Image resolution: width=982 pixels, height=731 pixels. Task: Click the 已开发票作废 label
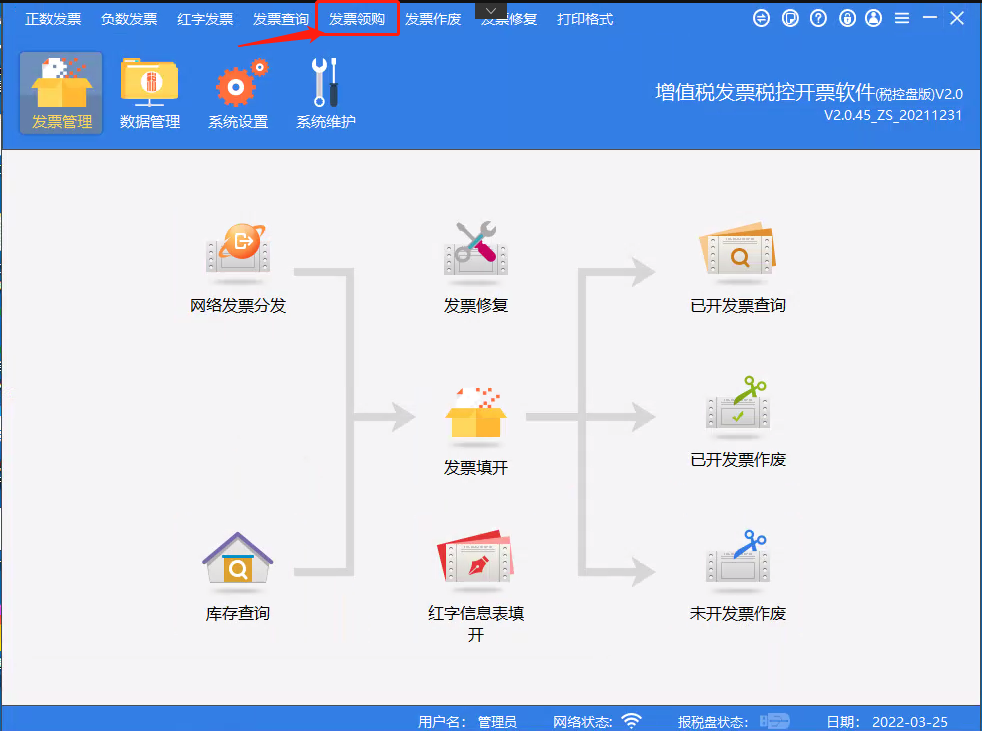click(x=738, y=460)
